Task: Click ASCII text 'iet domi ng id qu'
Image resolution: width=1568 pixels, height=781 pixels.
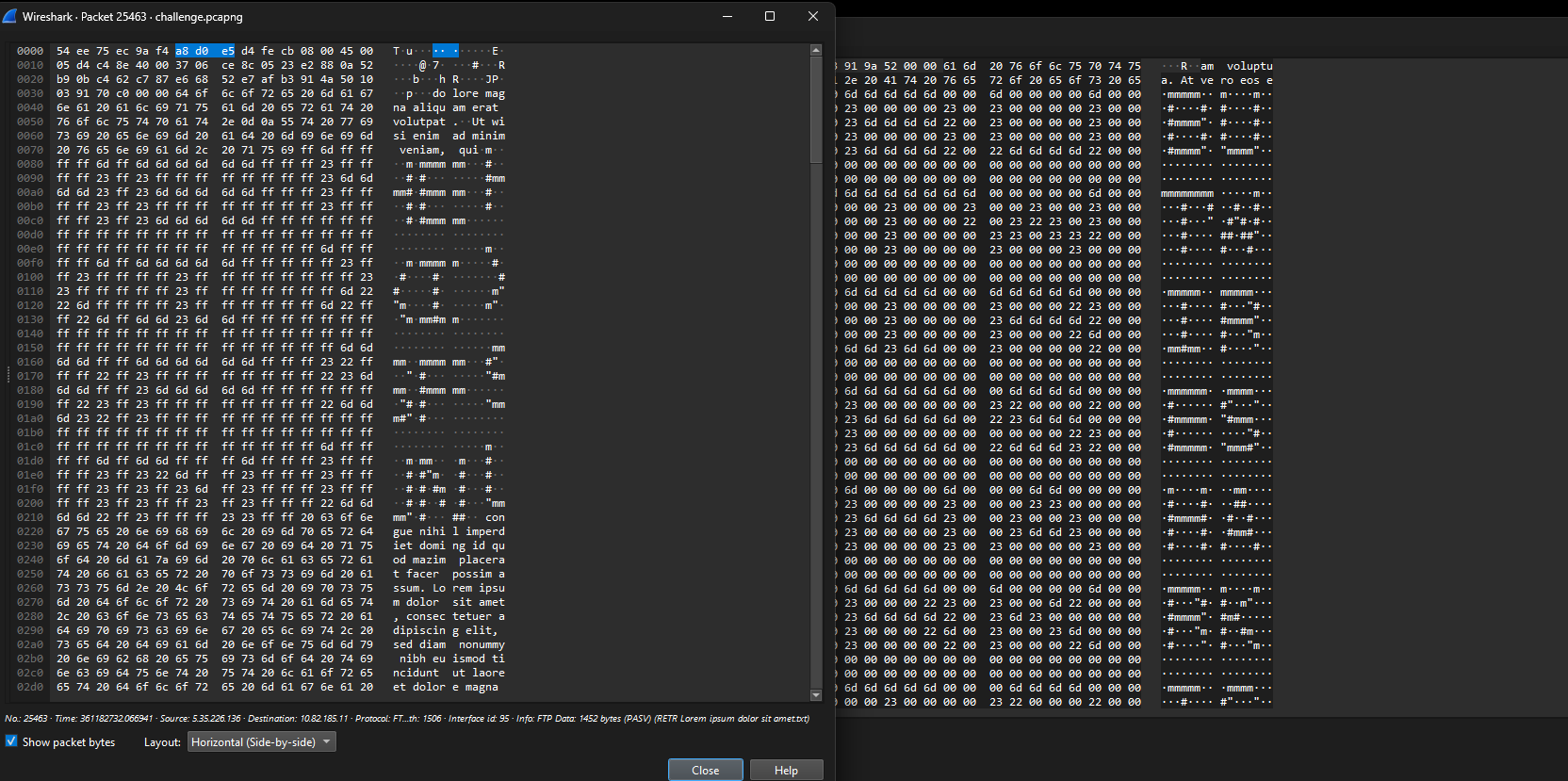Action: click(449, 545)
